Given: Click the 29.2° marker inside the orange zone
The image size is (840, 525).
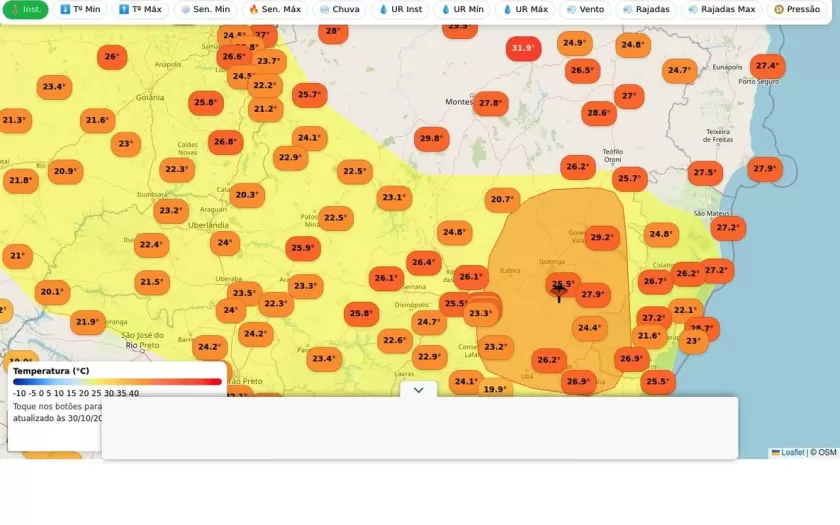Looking at the screenshot, I should point(602,238).
